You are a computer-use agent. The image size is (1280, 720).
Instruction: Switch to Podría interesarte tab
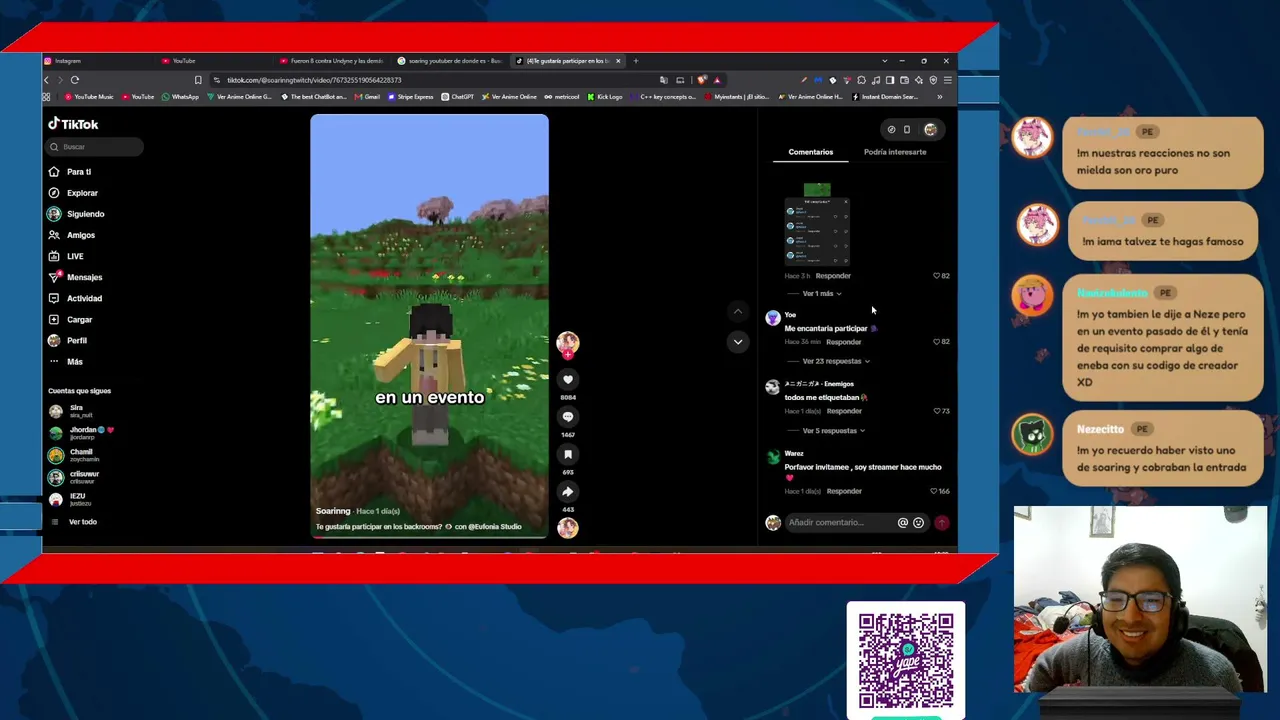pos(895,152)
